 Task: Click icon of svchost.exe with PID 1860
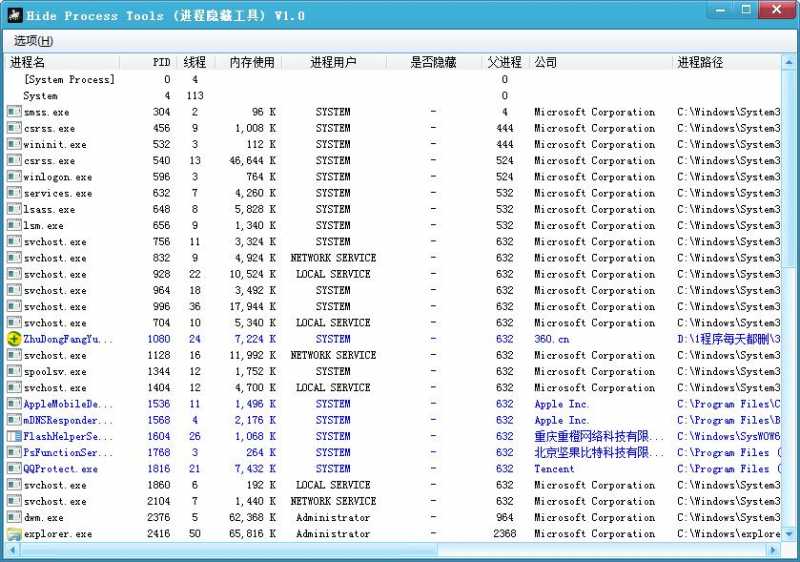coord(14,486)
